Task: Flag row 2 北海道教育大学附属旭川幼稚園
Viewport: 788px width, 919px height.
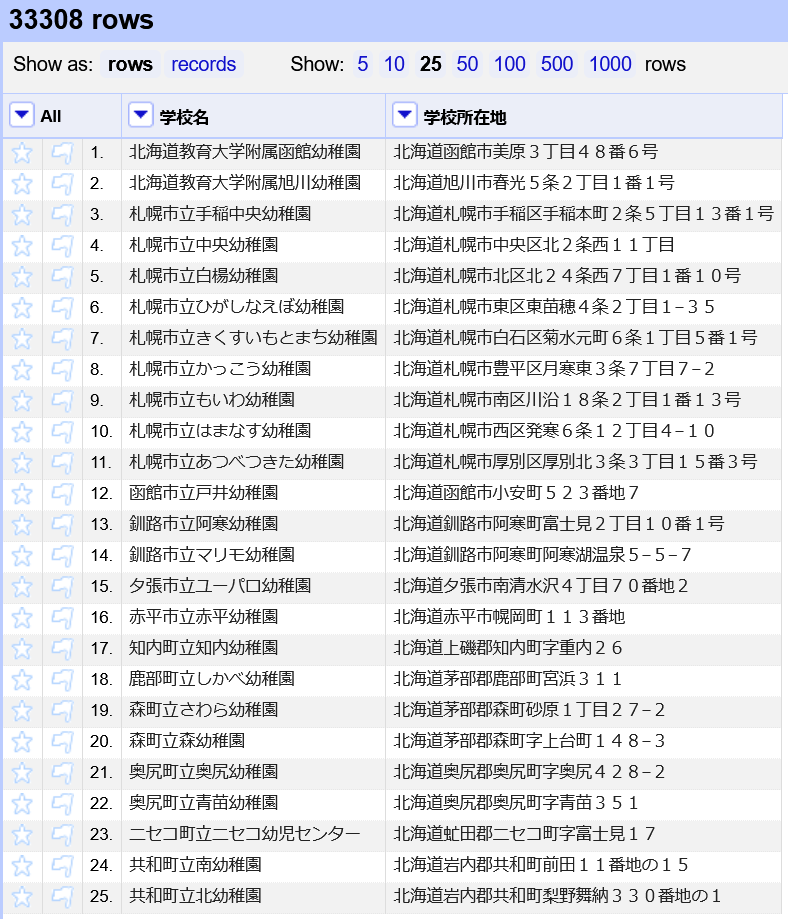Action: [x=62, y=184]
